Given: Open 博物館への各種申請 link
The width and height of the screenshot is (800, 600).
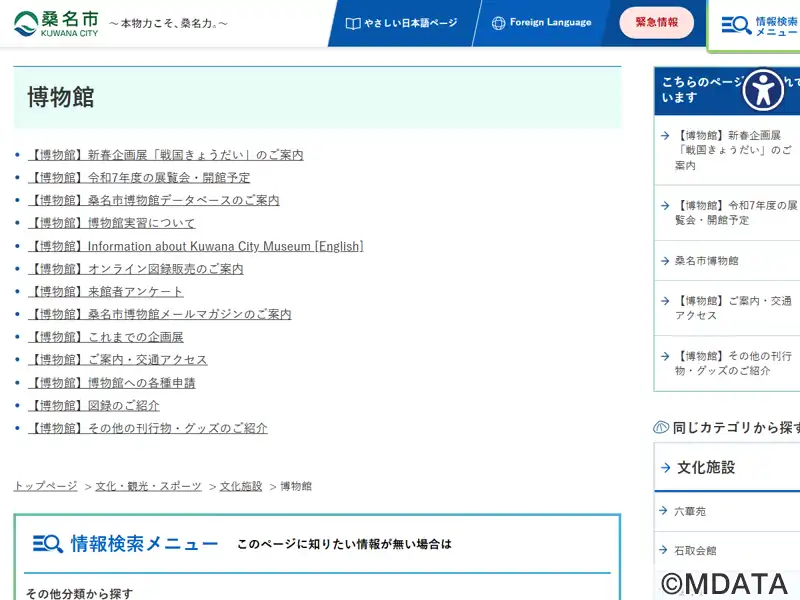Looking at the screenshot, I should point(112,383).
